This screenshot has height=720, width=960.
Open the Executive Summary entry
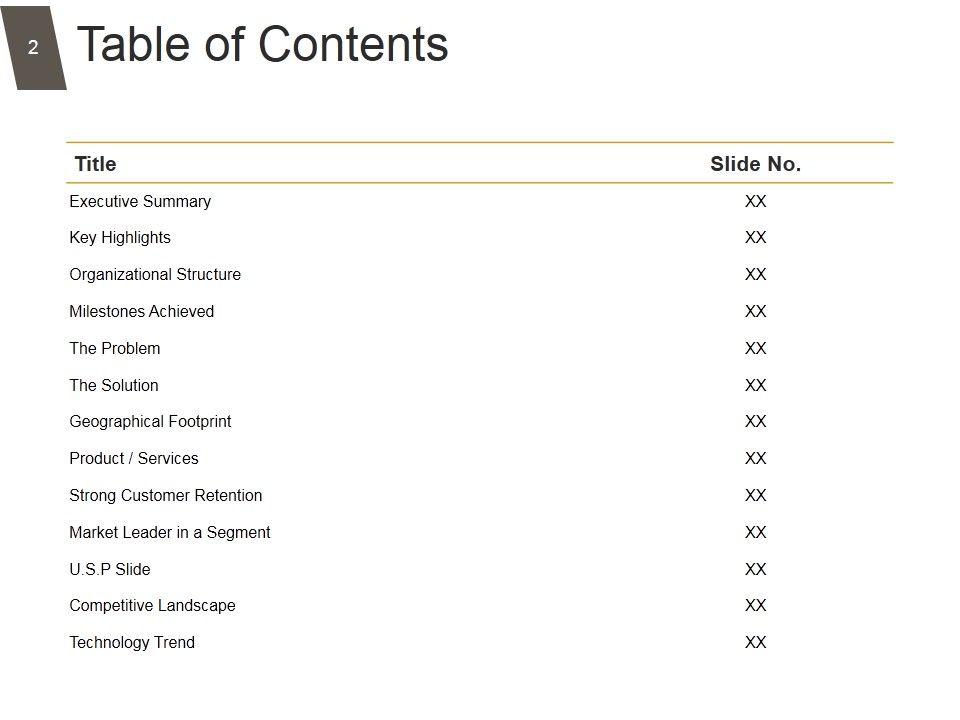point(140,201)
